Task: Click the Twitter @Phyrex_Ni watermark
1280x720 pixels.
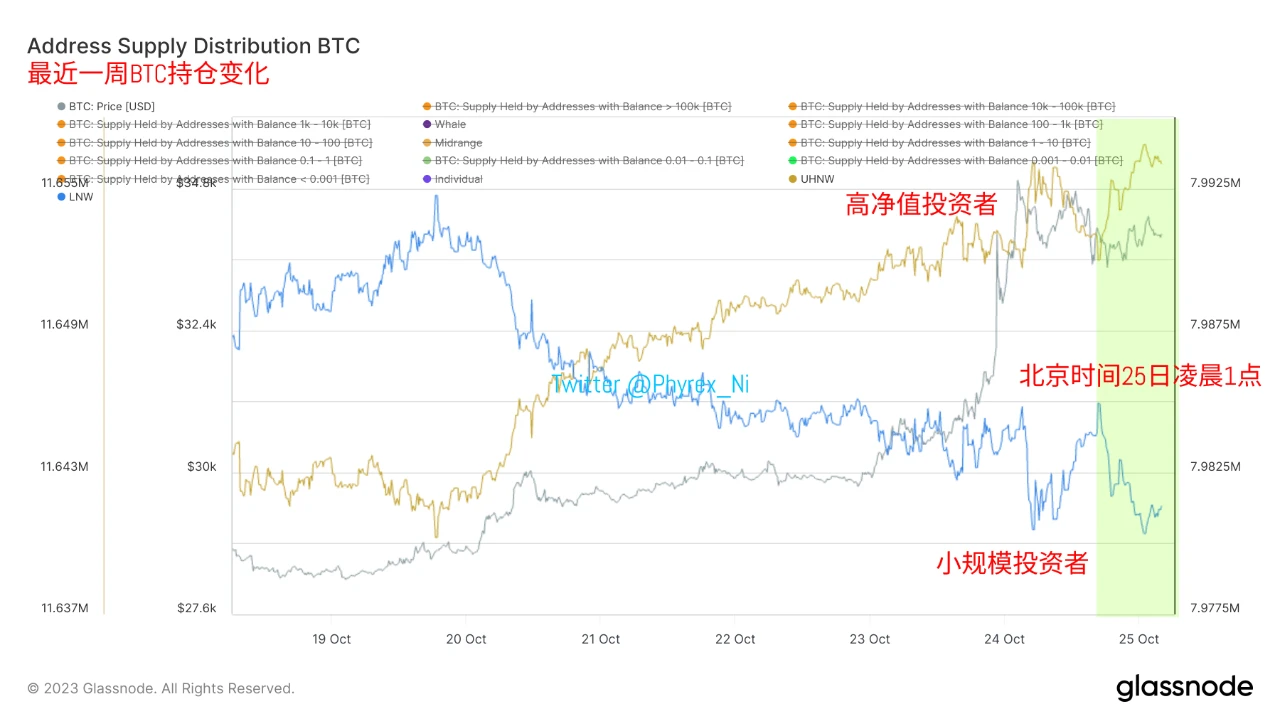Action: point(650,384)
